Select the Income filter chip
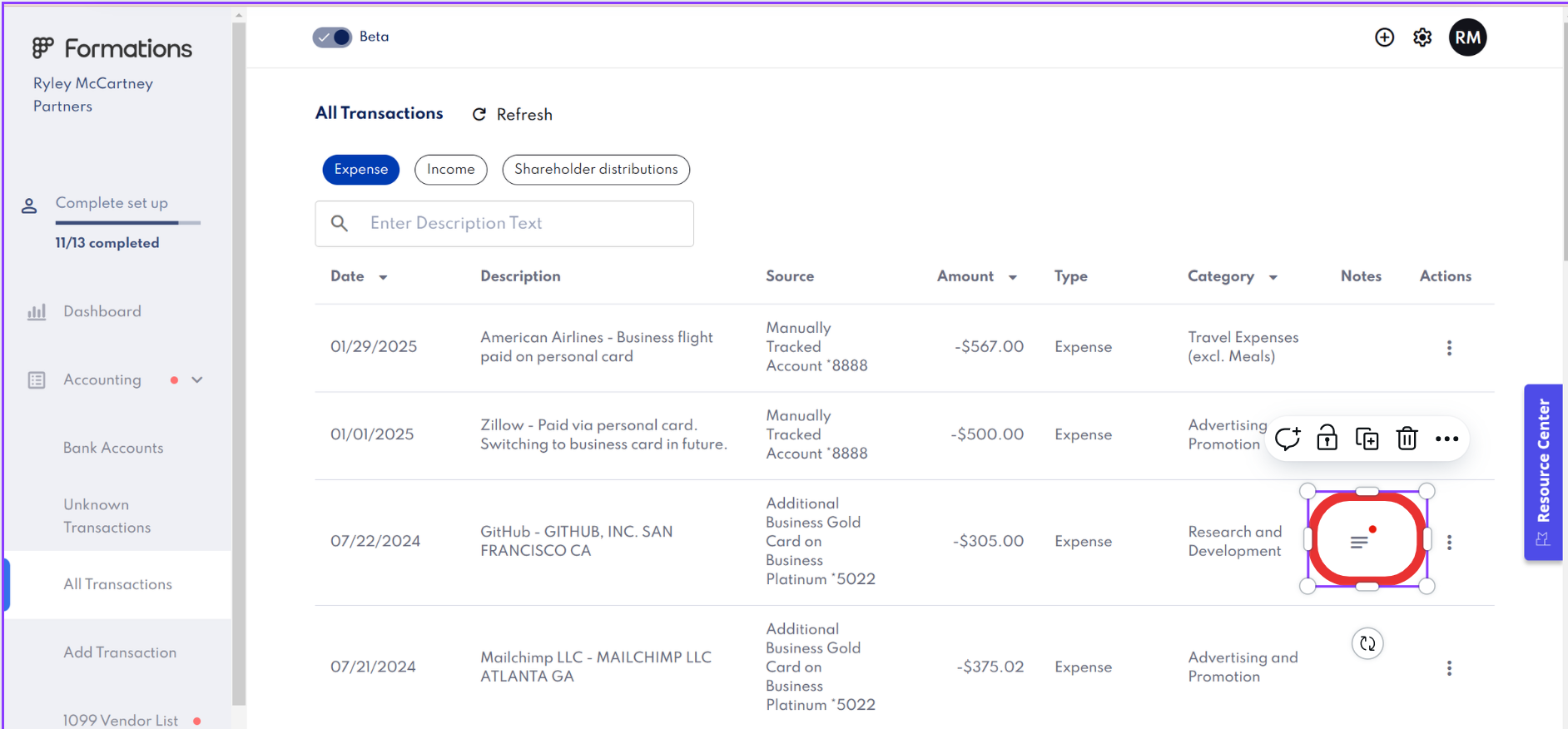The image size is (1568, 729). tap(451, 170)
